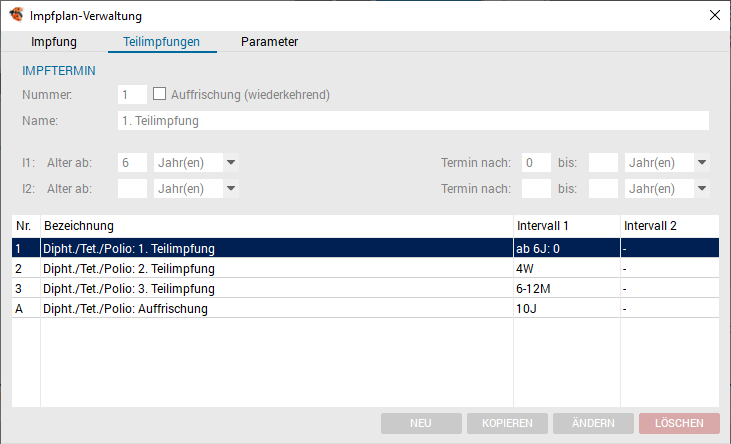Click the KOPIEREN button
Viewport: 731px width, 444px height.
(507, 423)
